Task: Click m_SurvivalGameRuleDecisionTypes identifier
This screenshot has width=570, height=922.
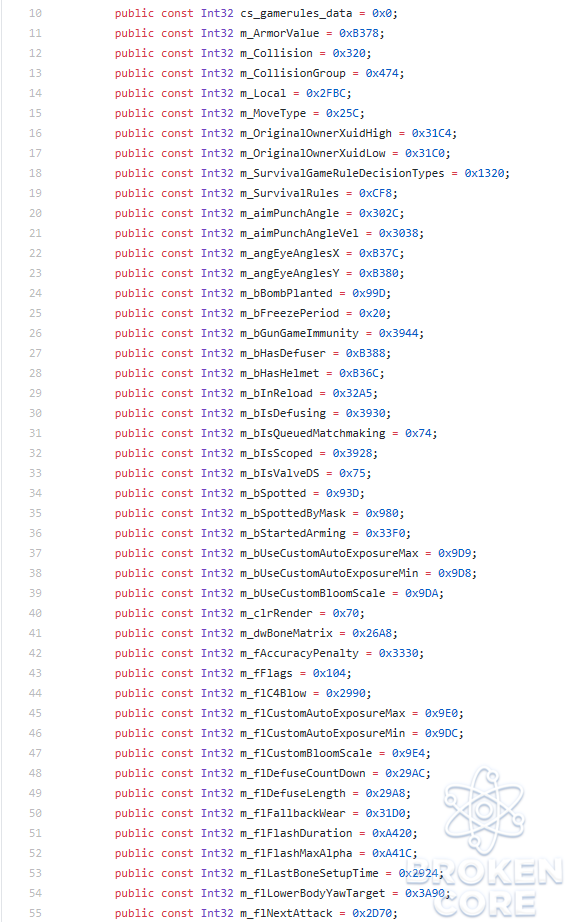Action: click(342, 173)
